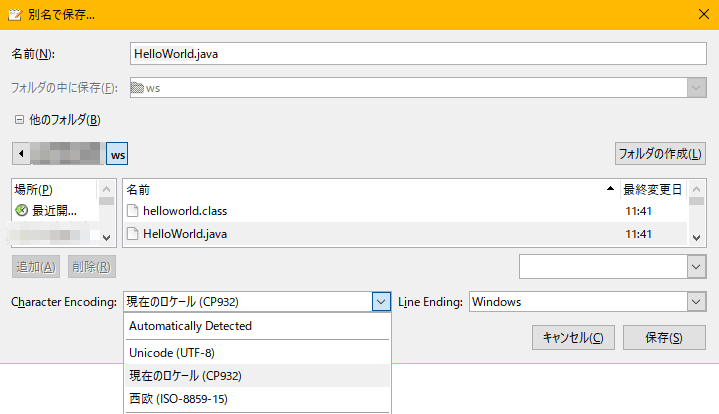The width and height of the screenshot is (719, 414).
Task: Click the HelloWorld.java file icon
Action: coord(133,234)
